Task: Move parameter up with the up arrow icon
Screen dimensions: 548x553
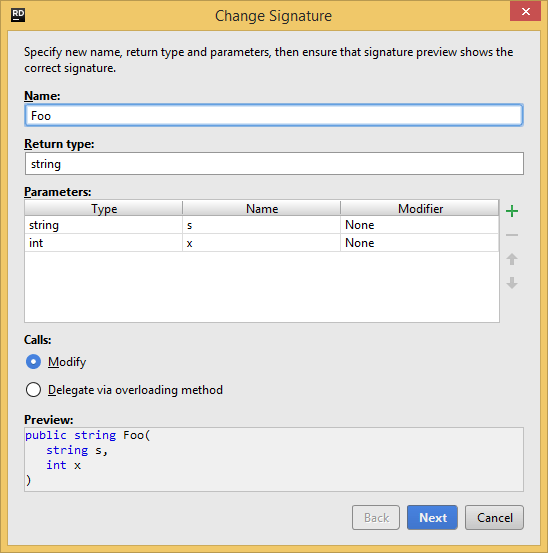Action: coord(512,259)
